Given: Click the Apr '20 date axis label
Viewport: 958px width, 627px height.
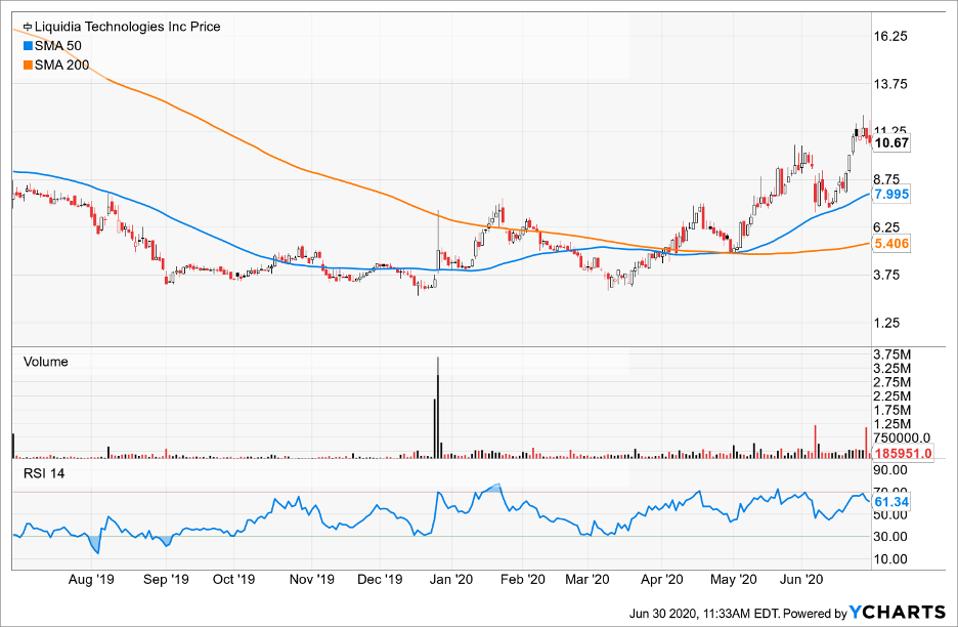Looking at the screenshot, I should coord(662,579).
